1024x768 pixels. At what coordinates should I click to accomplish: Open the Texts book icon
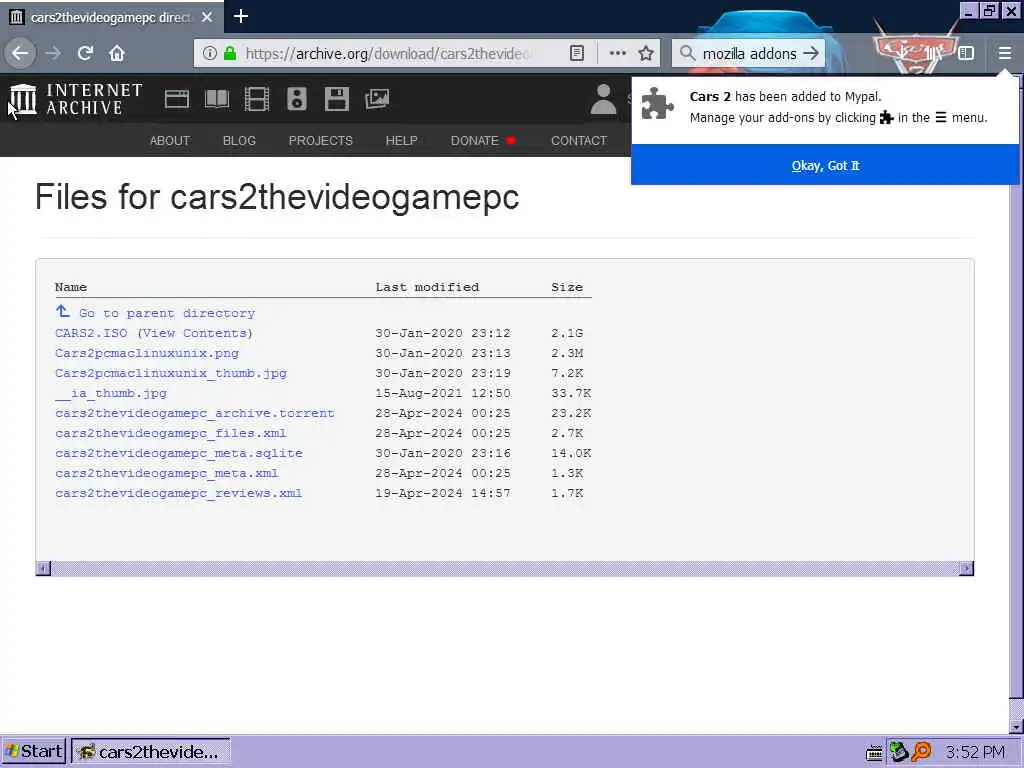pyautogui.click(x=217, y=99)
